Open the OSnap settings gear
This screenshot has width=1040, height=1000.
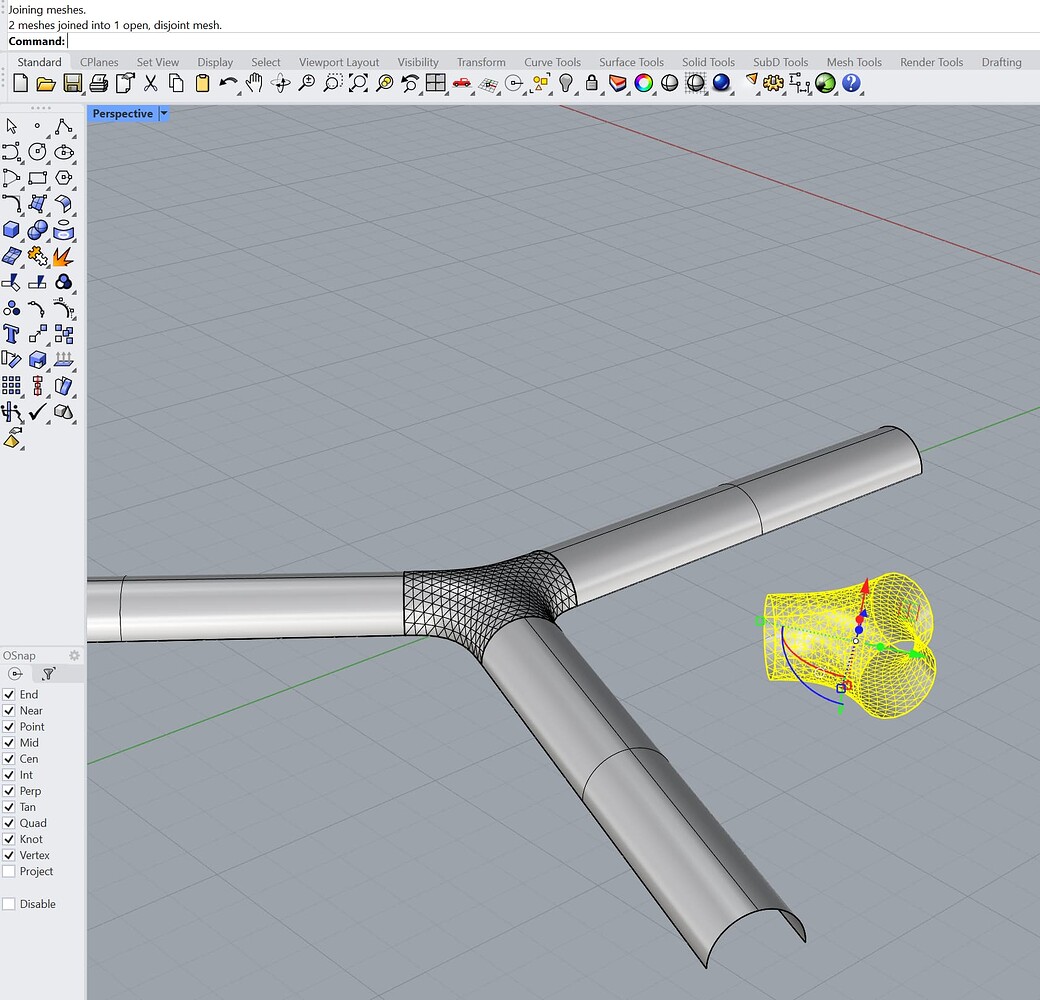[74, 656]
